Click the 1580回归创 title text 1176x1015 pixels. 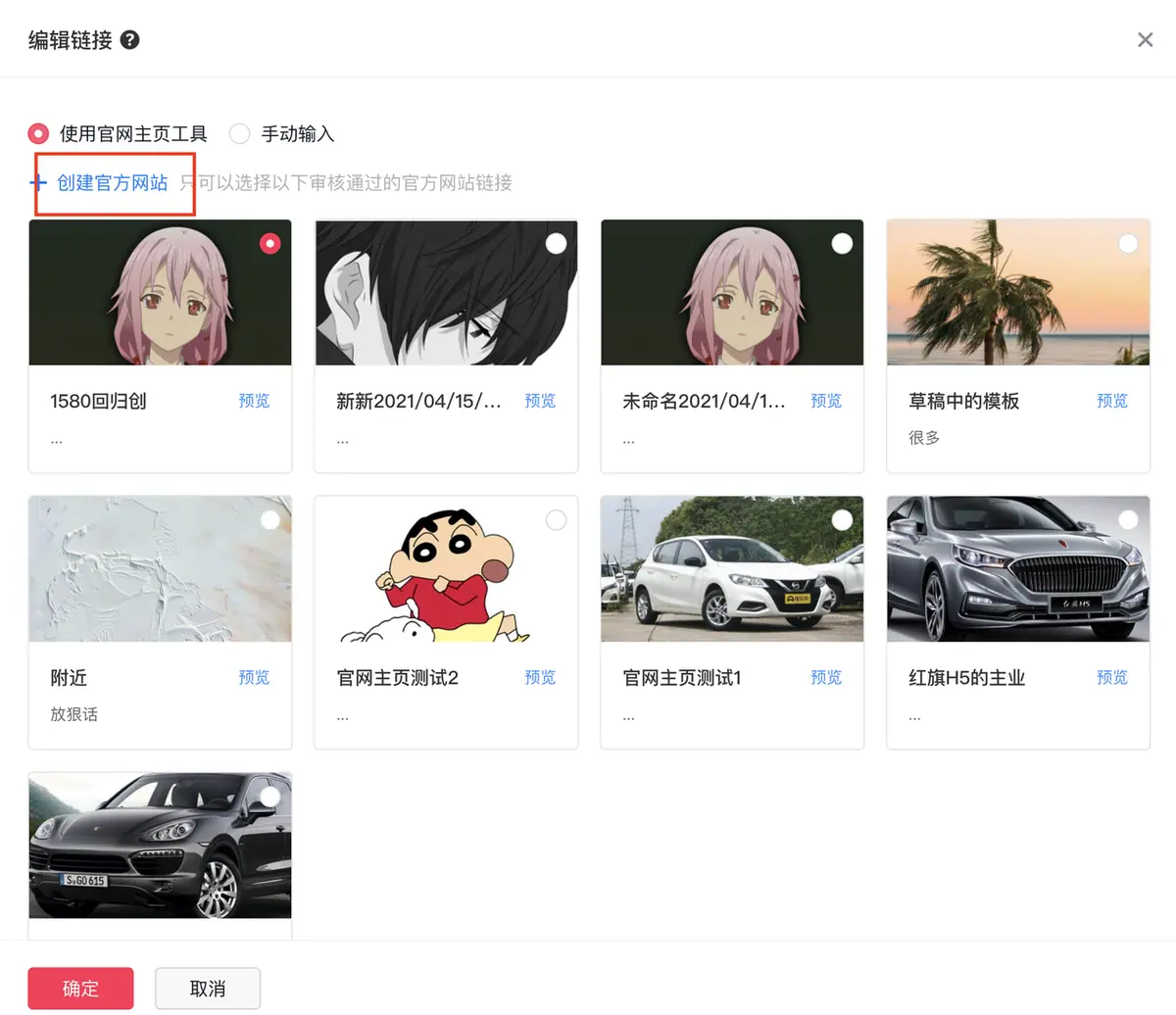point(98,401)
